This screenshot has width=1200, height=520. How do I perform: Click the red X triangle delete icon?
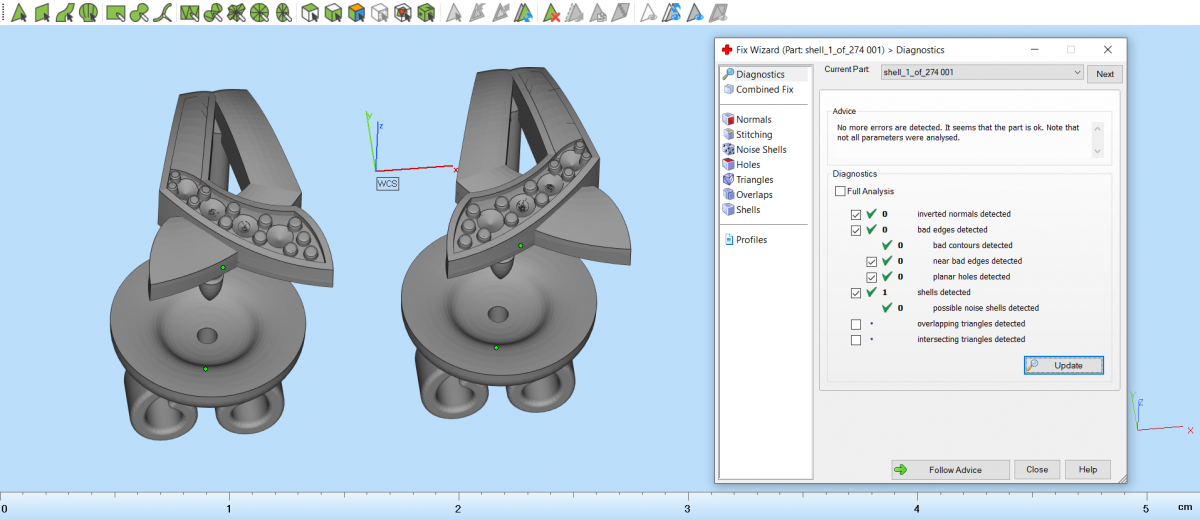click(551, 13)
